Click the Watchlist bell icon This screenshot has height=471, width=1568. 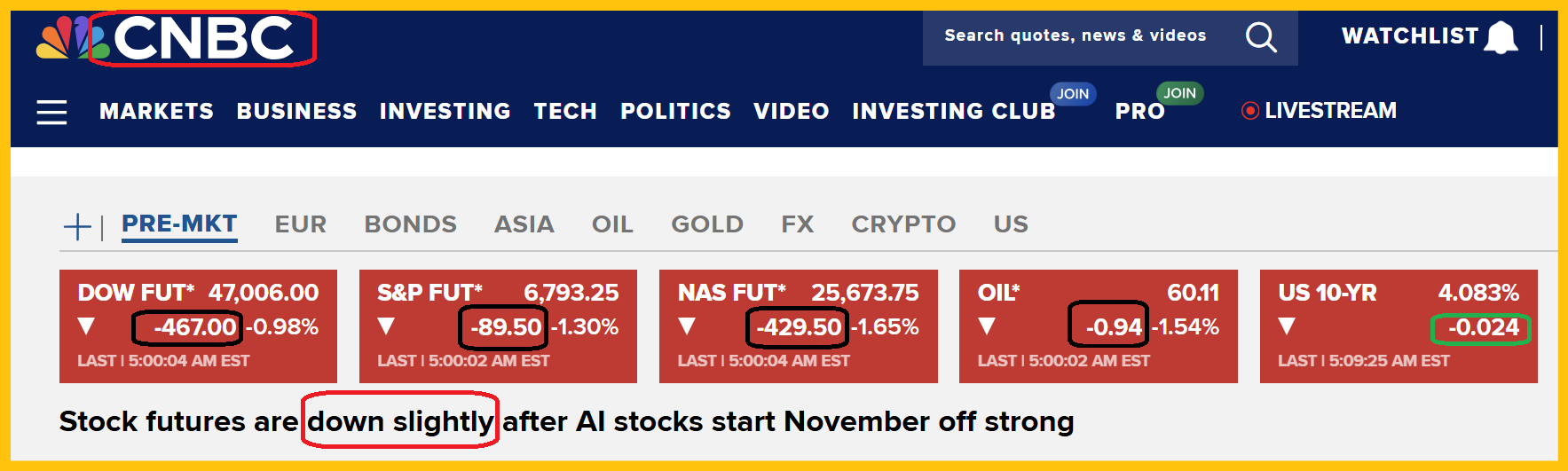1501,37
